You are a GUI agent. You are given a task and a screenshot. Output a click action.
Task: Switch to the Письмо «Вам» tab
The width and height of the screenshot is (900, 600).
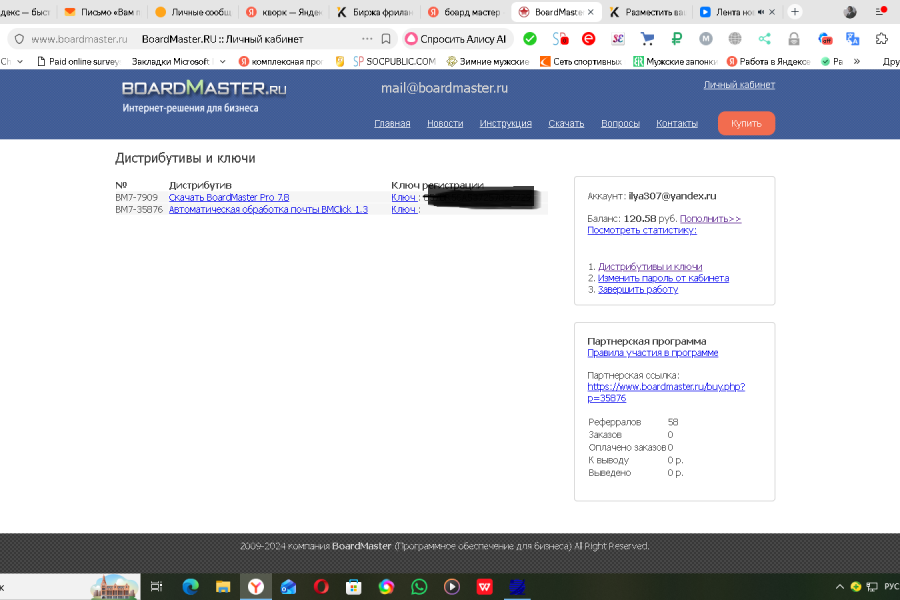(x=103, y=11)
